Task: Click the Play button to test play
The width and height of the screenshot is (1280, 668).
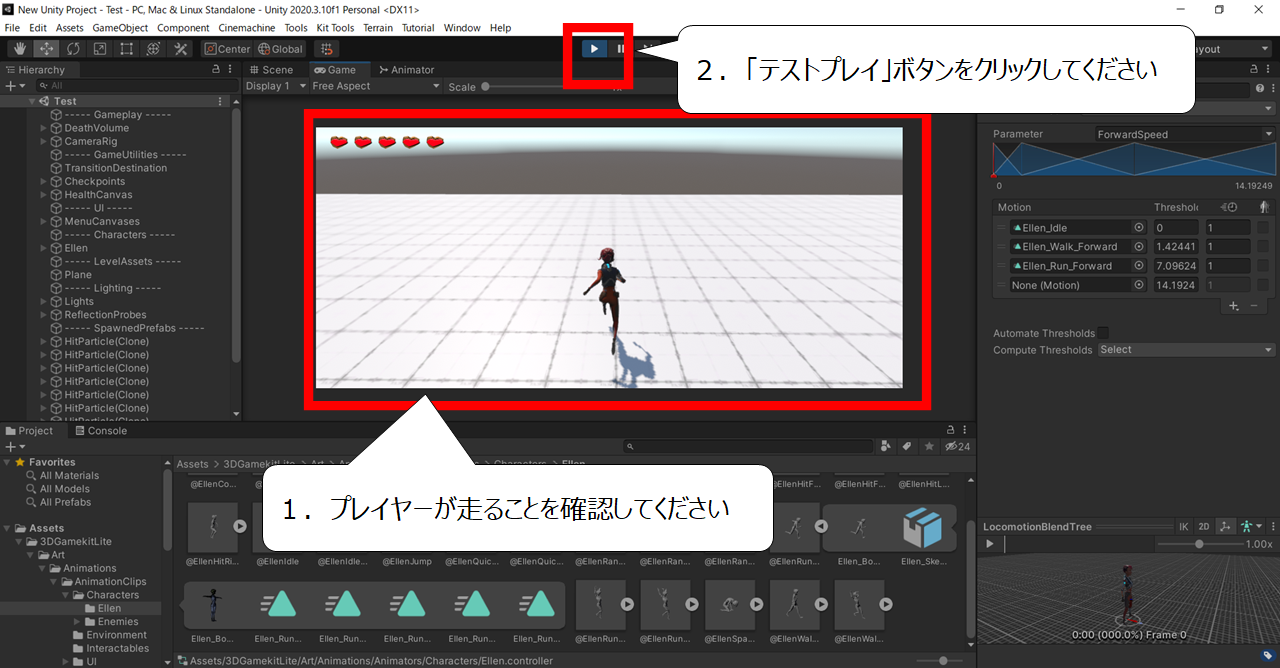Action: [x=595, y=48]
